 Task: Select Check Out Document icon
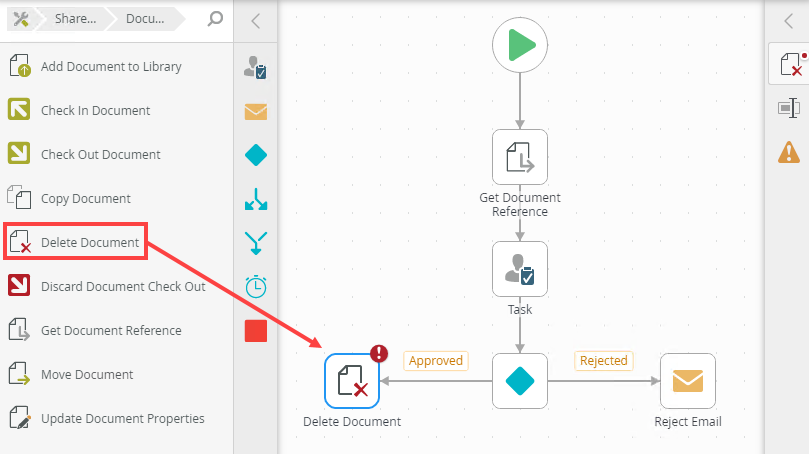coord(19,153)
